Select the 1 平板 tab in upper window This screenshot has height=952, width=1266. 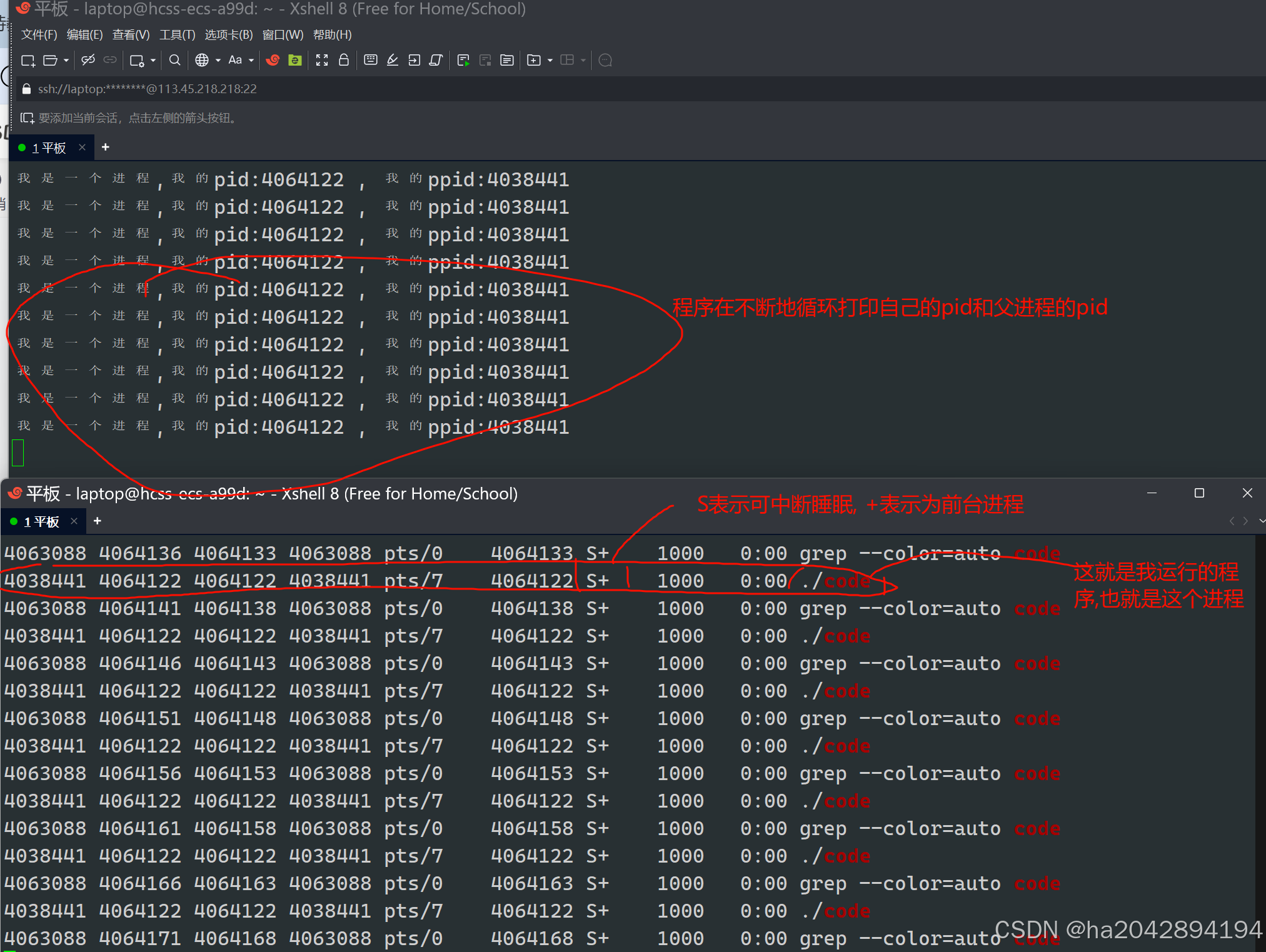[x=49, y=148]
